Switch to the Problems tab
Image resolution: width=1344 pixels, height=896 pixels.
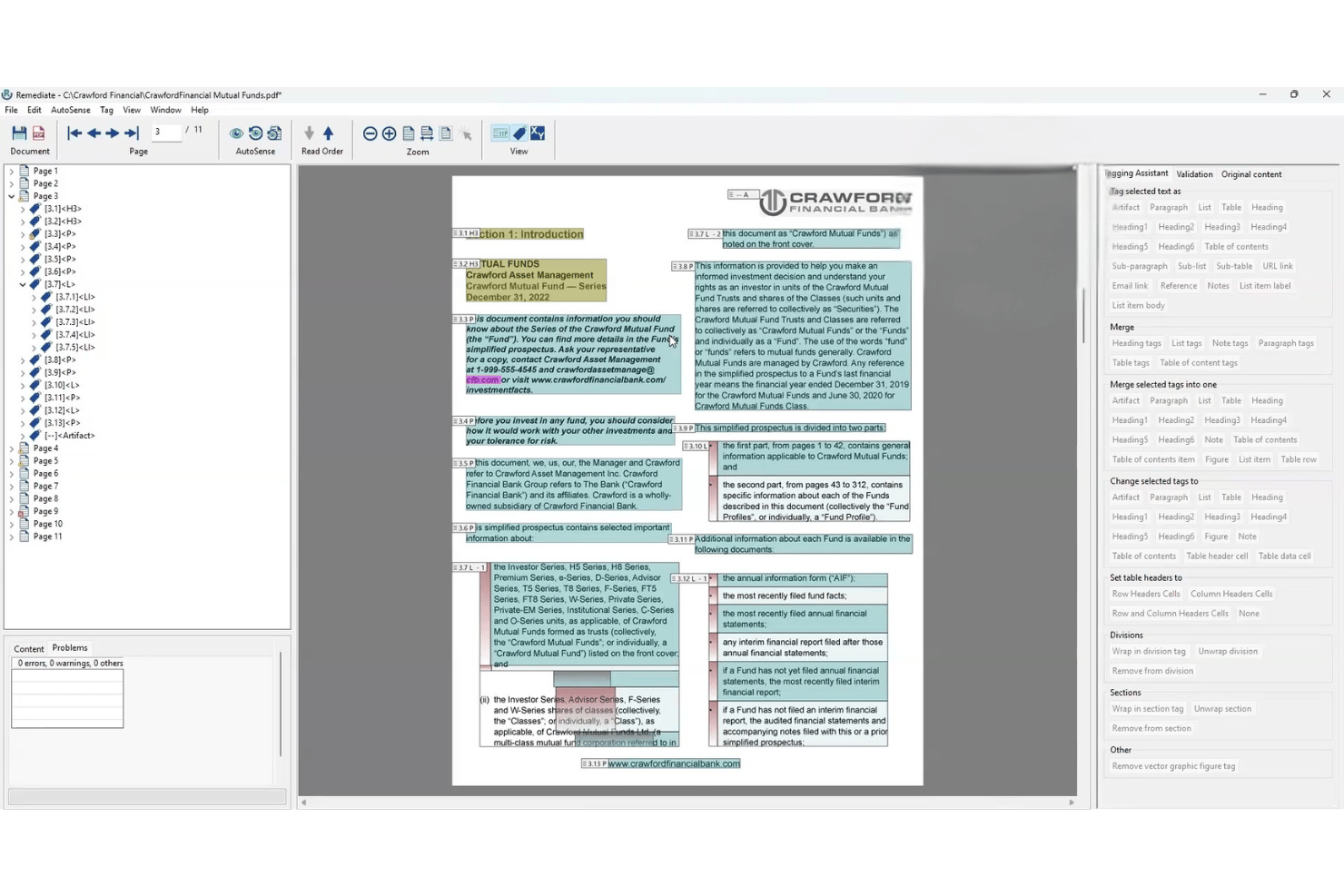click(x=70, y=648)
